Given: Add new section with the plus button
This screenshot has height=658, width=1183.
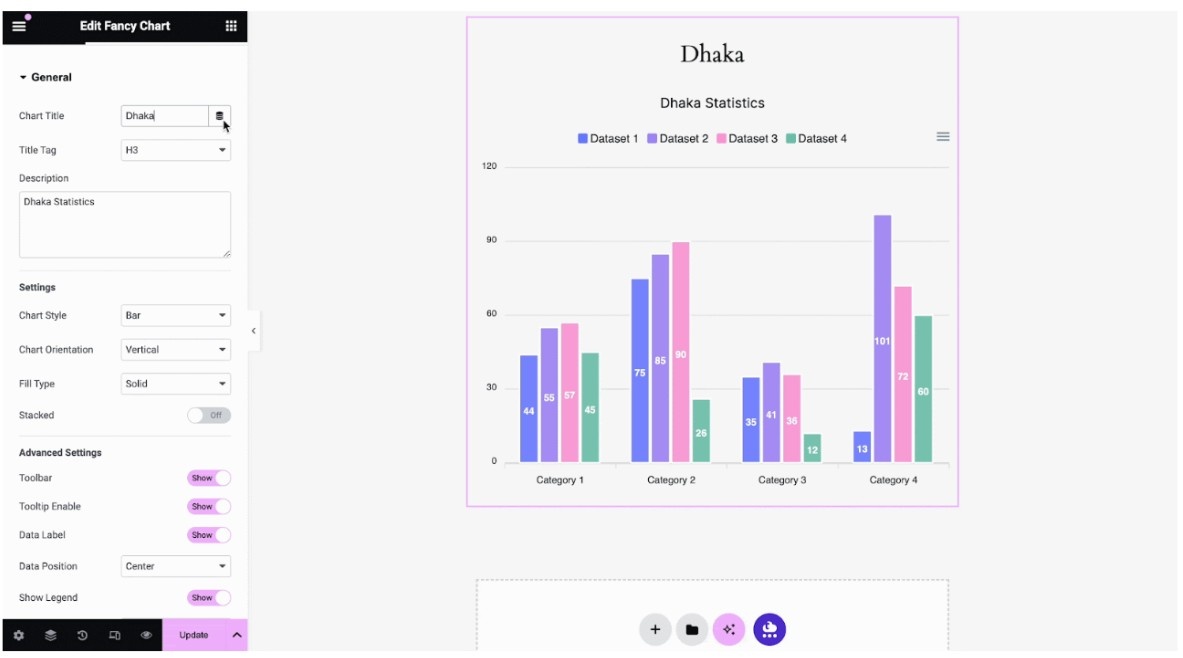Looking at the screenshot, I should pyautogui.click(x=655, y=629).
